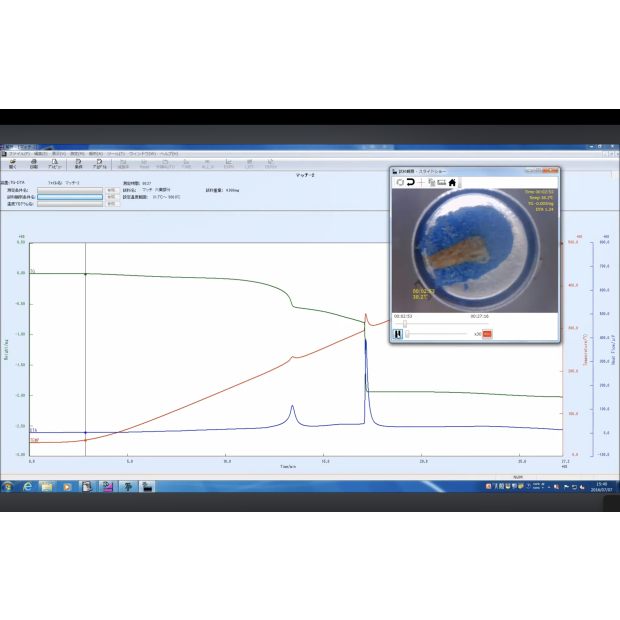Click the red crosshair icon in slideshow toolbar
Viewport: 620px width, 620px height.
coord(421,183)
